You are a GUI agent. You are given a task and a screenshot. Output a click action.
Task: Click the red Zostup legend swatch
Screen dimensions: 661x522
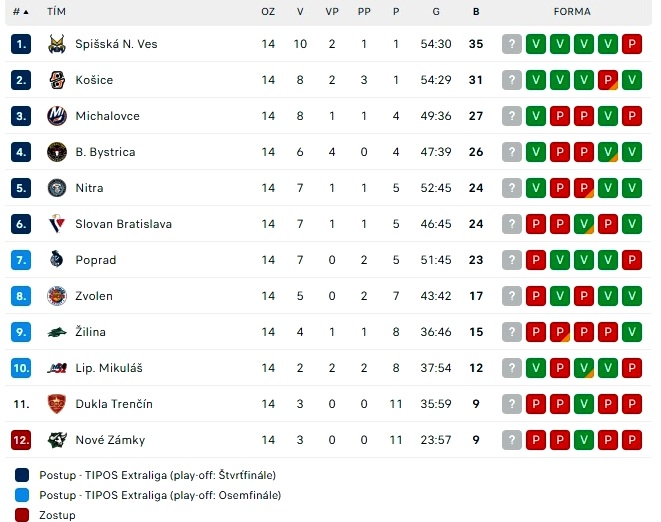[x=23, y=515]
